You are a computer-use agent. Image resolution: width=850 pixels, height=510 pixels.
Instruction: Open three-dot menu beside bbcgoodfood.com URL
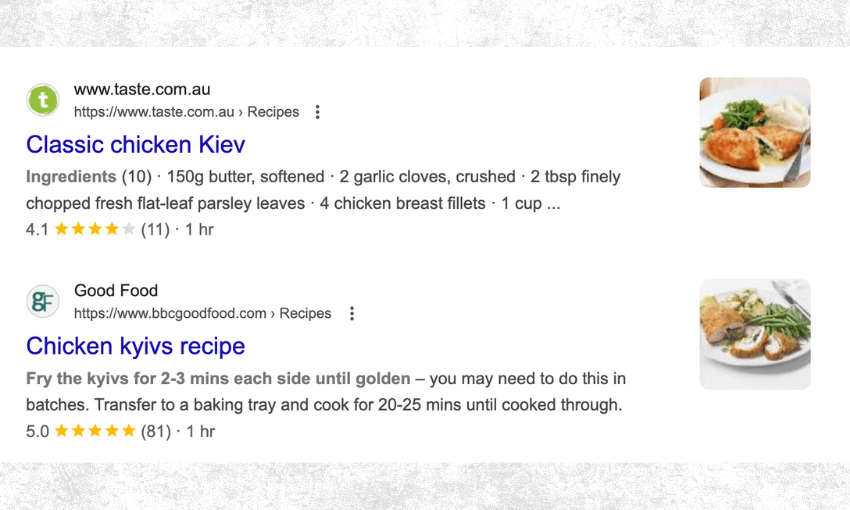pos(351,314)
